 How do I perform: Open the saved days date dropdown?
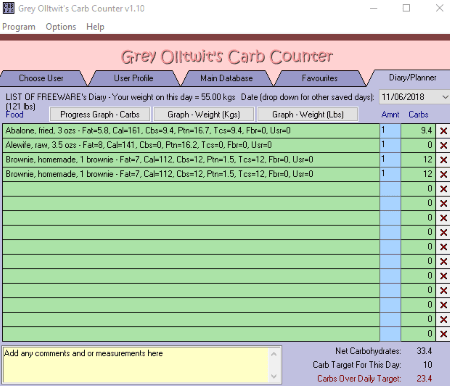pyautogui.click(x=445, y=97)
